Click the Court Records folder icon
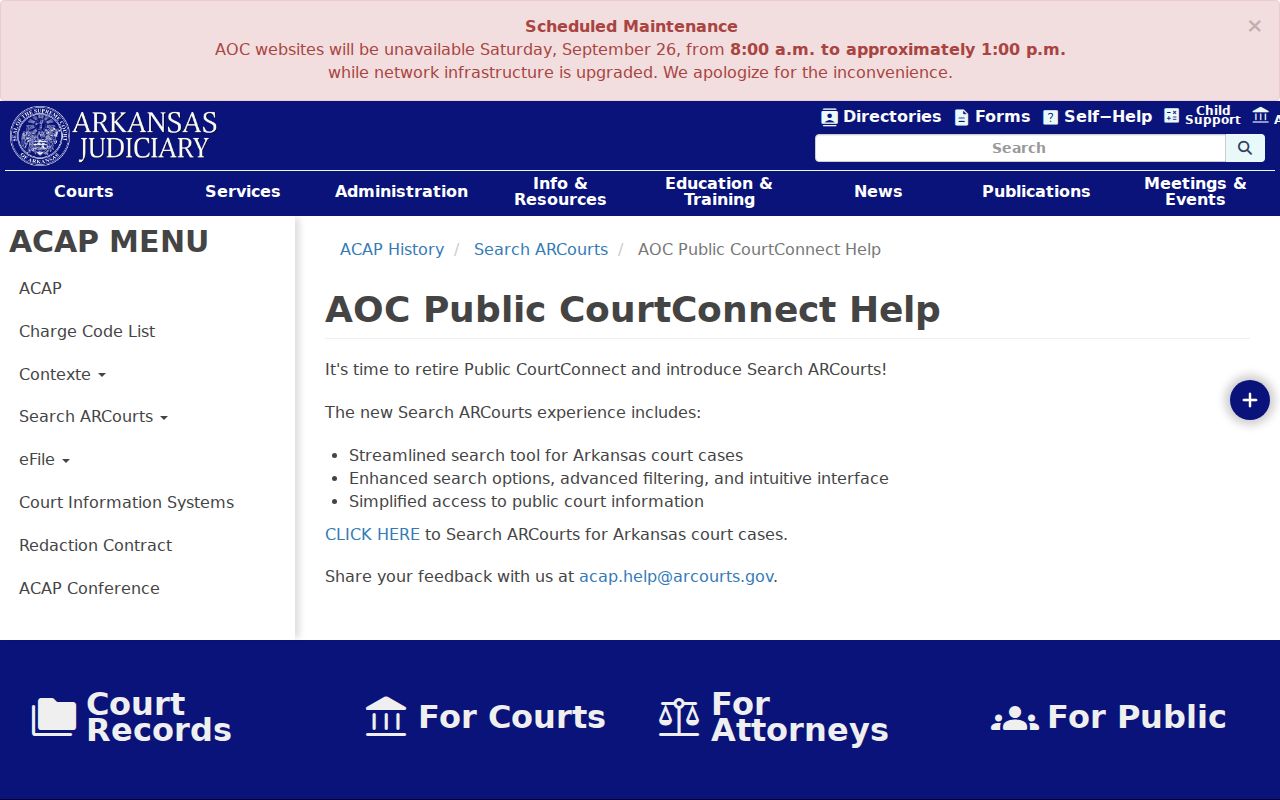Image resolution: width=1280 pixels, height=800 pixels. point(54,717)
